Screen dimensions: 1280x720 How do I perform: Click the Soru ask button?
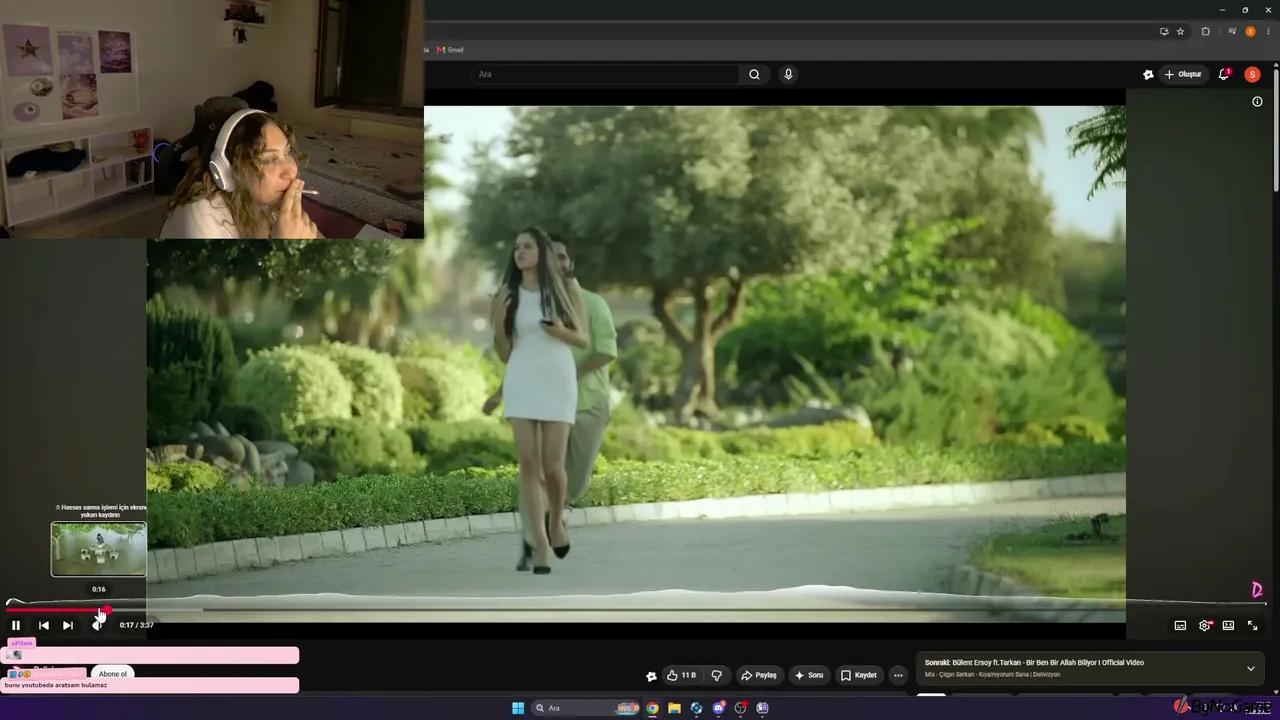pos(809,675)
